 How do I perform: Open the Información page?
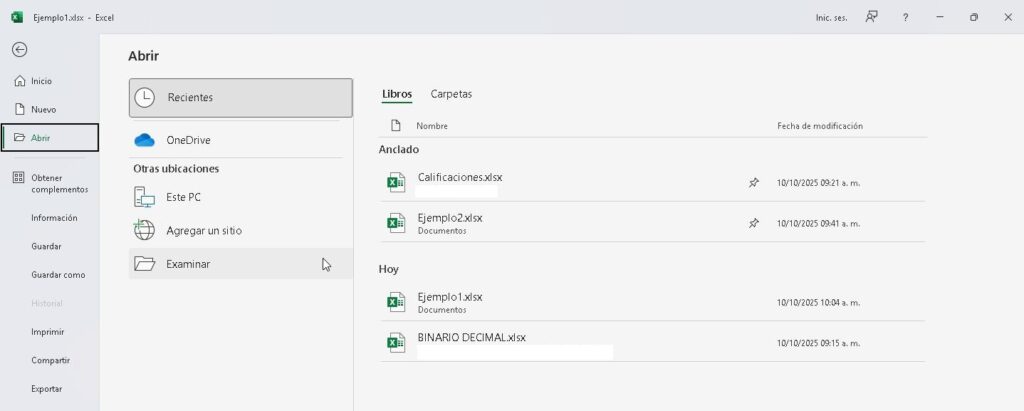coord(54,218)
